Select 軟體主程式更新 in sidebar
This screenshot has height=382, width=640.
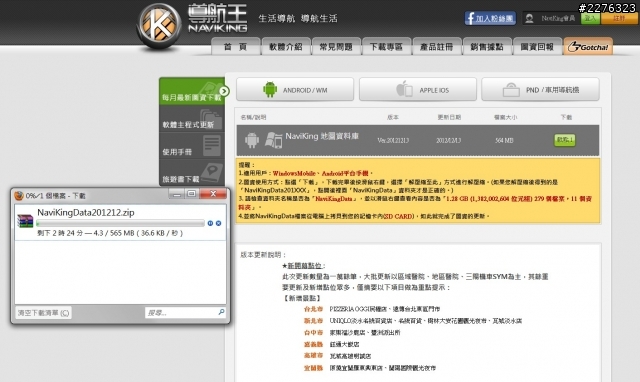191,119
